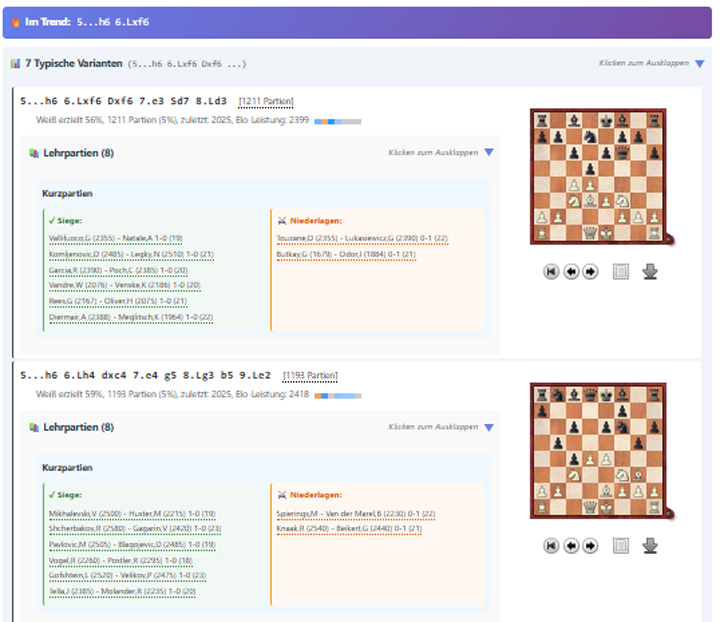The height and width of the screenshot is (622, 720).
Task: Click the download arrow under the 6.Lh4 board
Action: [x=650, y=545]
